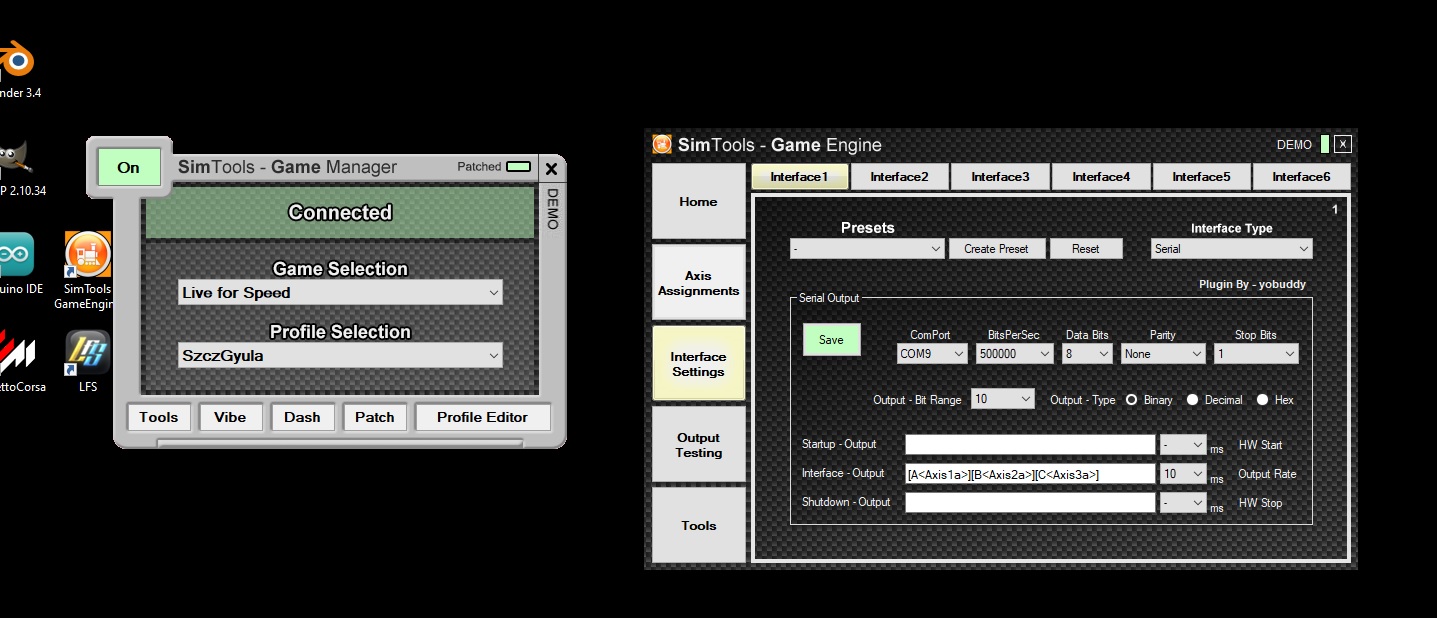This screenshot has height=630, width=1437.
Task: Open the Interface Type dropdown
Action: click(x=1231, y=249)
